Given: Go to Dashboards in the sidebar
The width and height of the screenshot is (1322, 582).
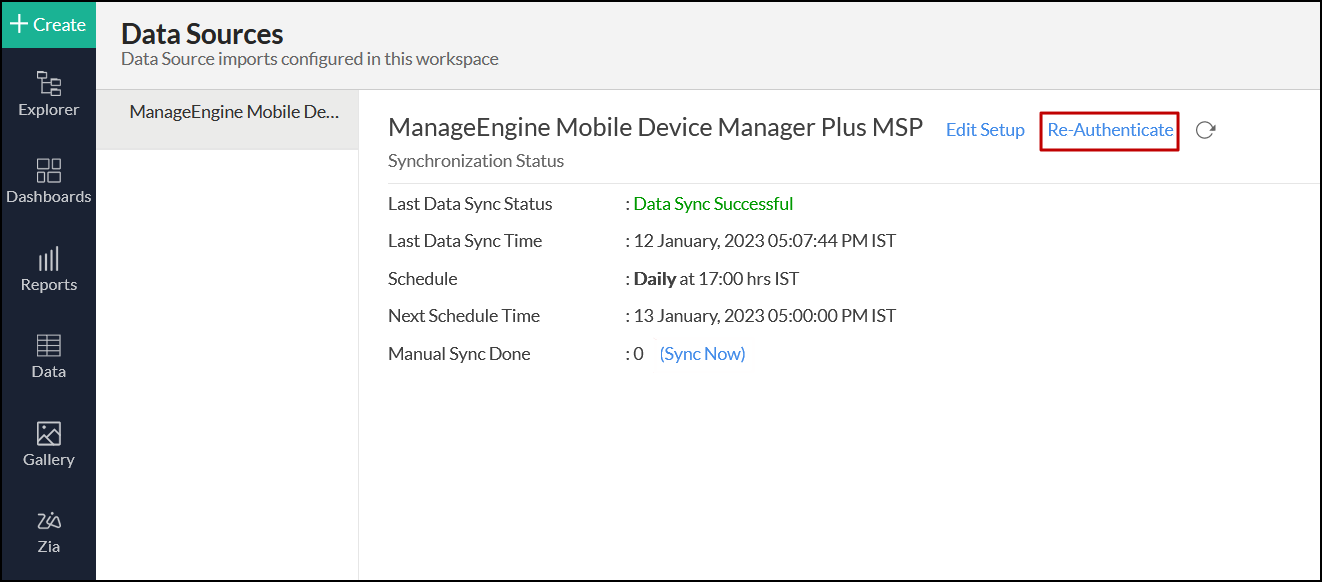Looking at the screenshot, I should 48,171.
